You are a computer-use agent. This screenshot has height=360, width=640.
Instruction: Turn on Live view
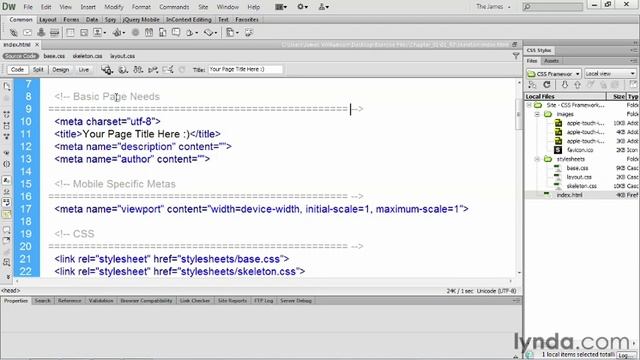point(84,70)
